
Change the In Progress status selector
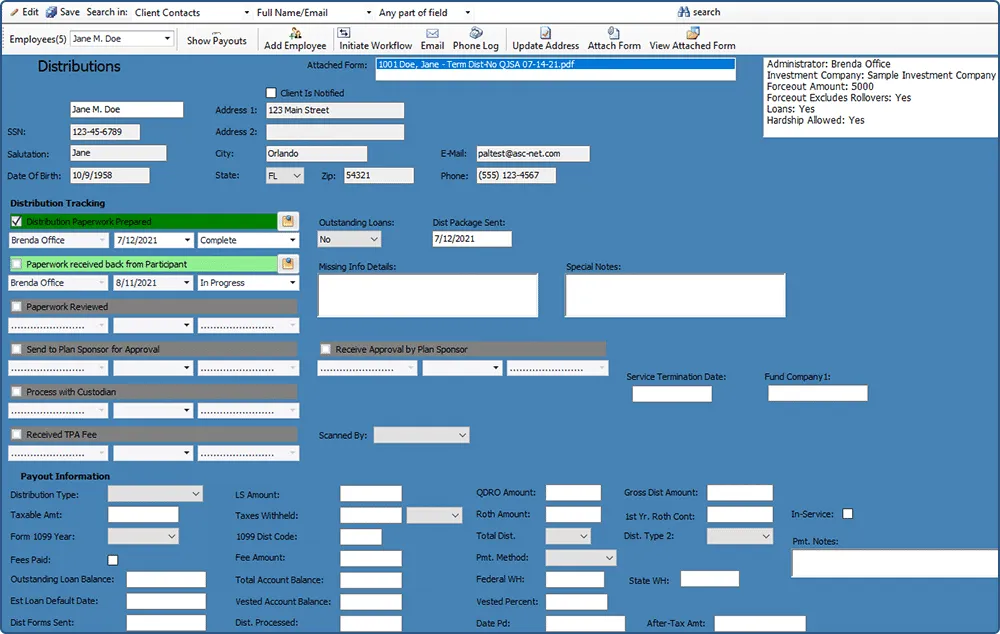point(246,282)
